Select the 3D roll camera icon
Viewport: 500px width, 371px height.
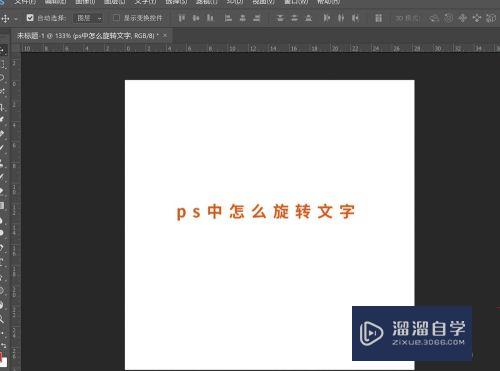point(448,18)
